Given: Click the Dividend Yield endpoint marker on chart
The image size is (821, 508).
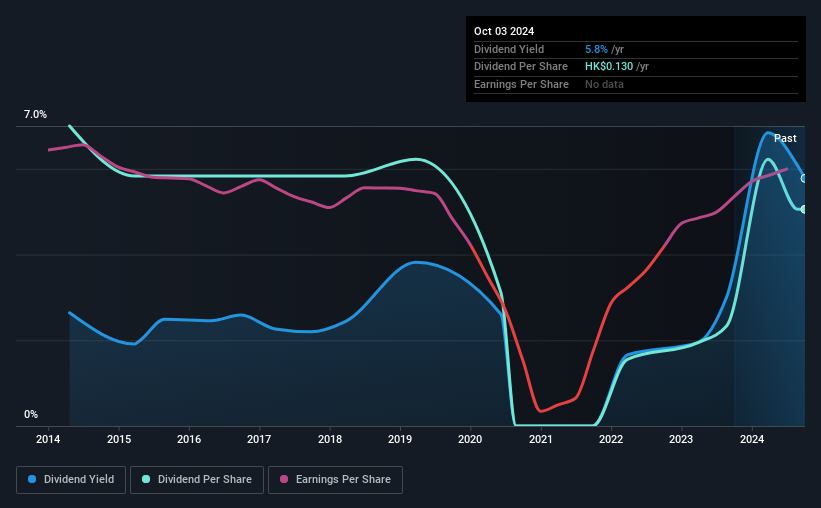Looking at the screenshot, I should click(x=804, y=179).
